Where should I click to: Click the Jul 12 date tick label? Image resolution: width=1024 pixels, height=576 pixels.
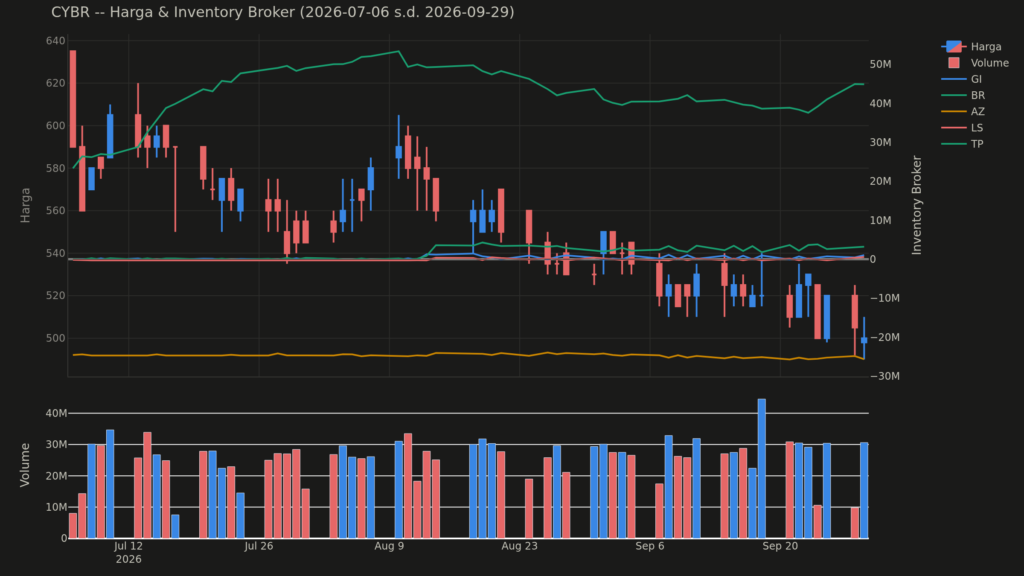(128, 546)
